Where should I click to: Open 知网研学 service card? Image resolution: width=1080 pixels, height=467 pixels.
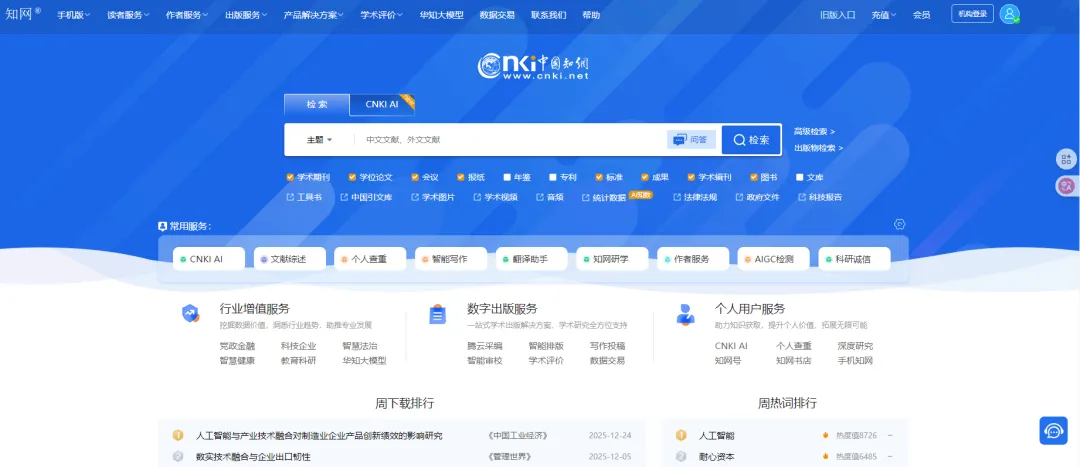(612, 259)
